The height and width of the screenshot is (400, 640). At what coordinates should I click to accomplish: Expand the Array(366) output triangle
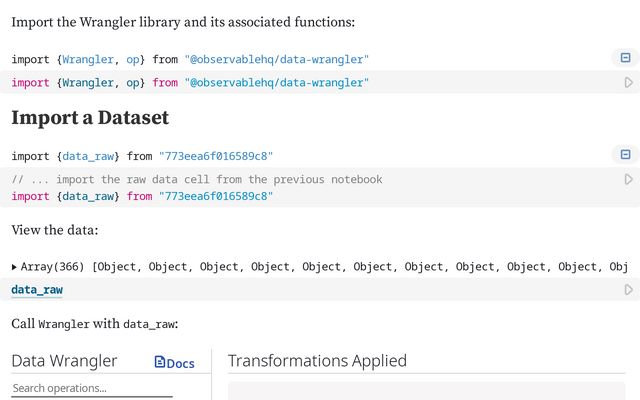coord(15,267)
